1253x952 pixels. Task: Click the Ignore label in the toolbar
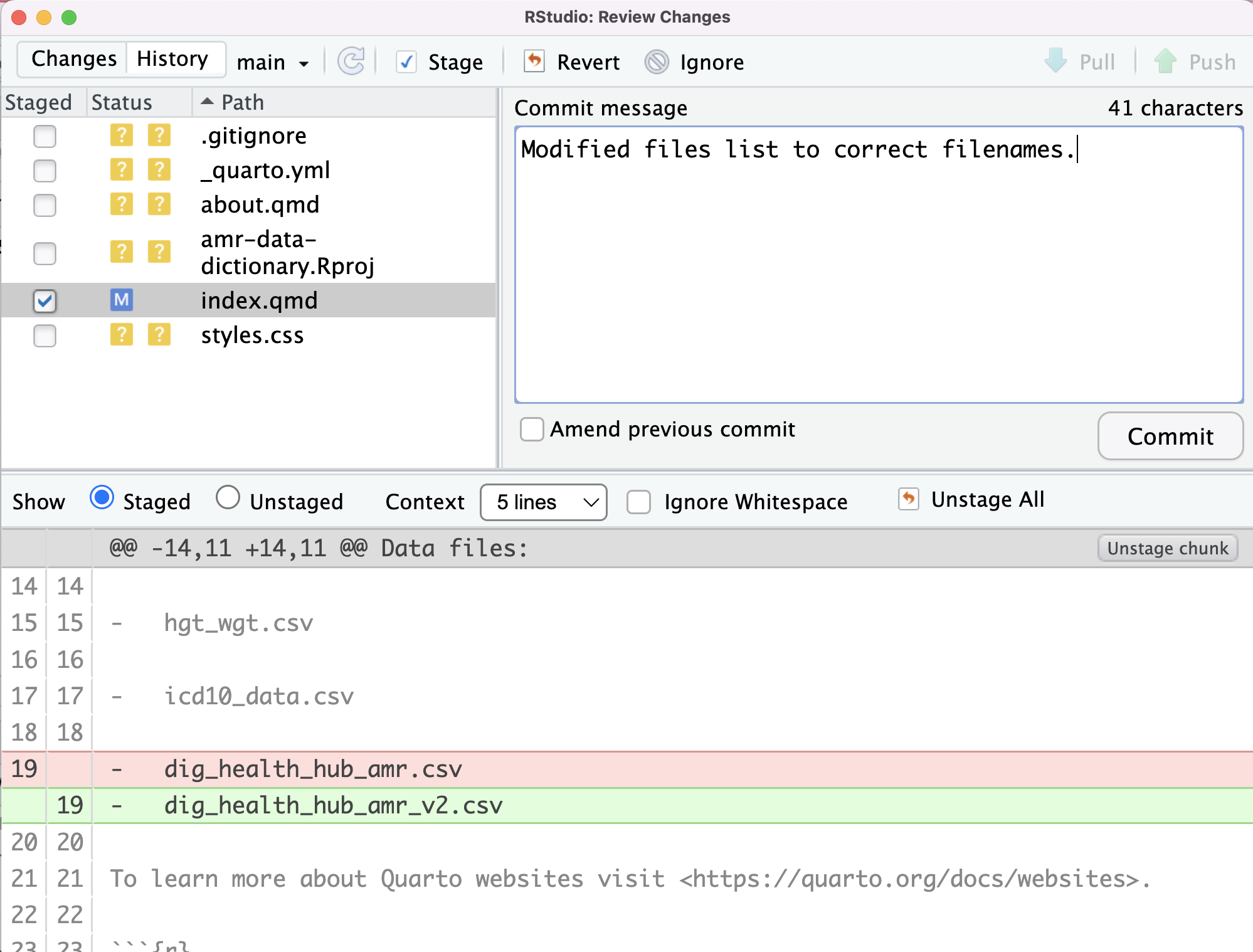(x=712, y=62)
